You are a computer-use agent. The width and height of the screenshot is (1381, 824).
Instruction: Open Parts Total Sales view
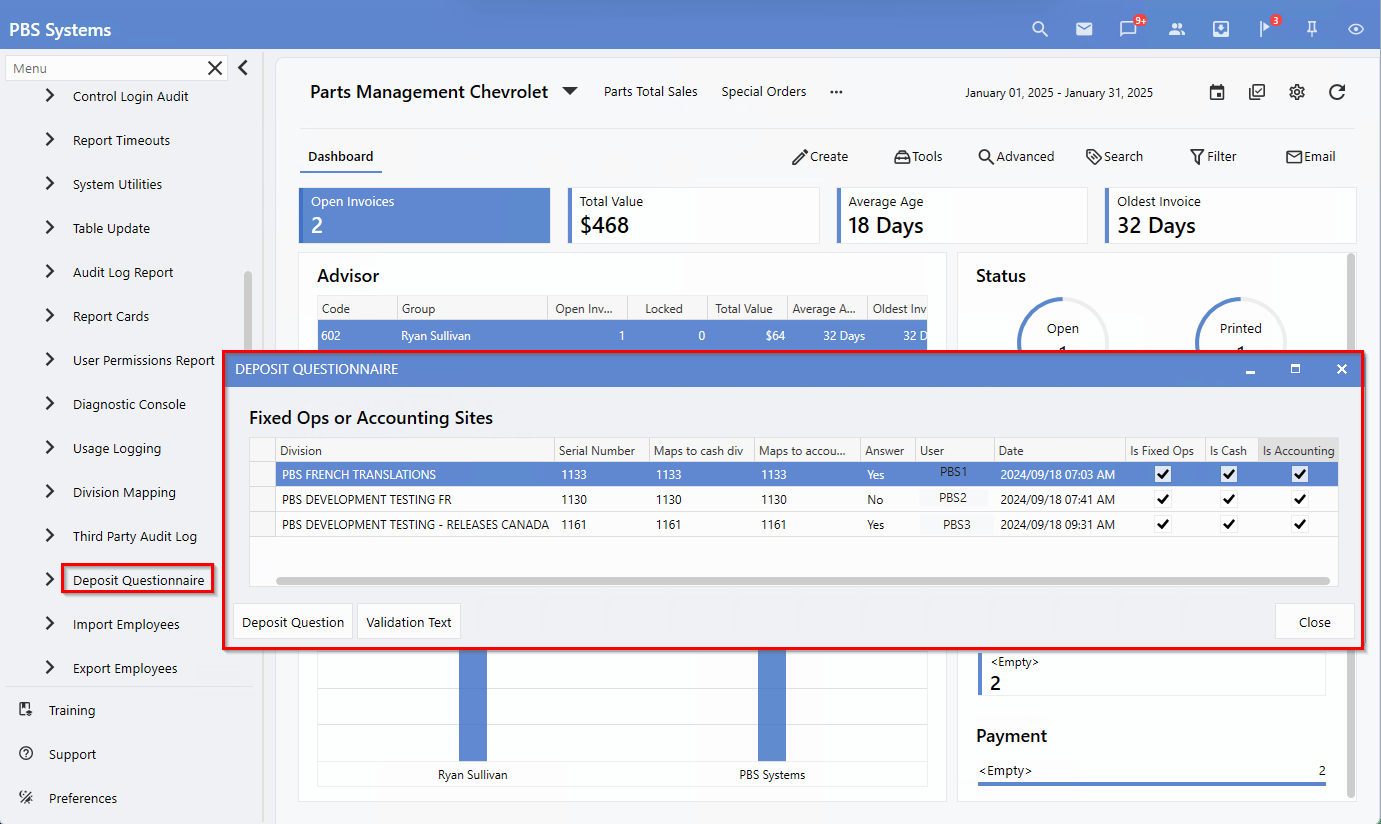651,91
